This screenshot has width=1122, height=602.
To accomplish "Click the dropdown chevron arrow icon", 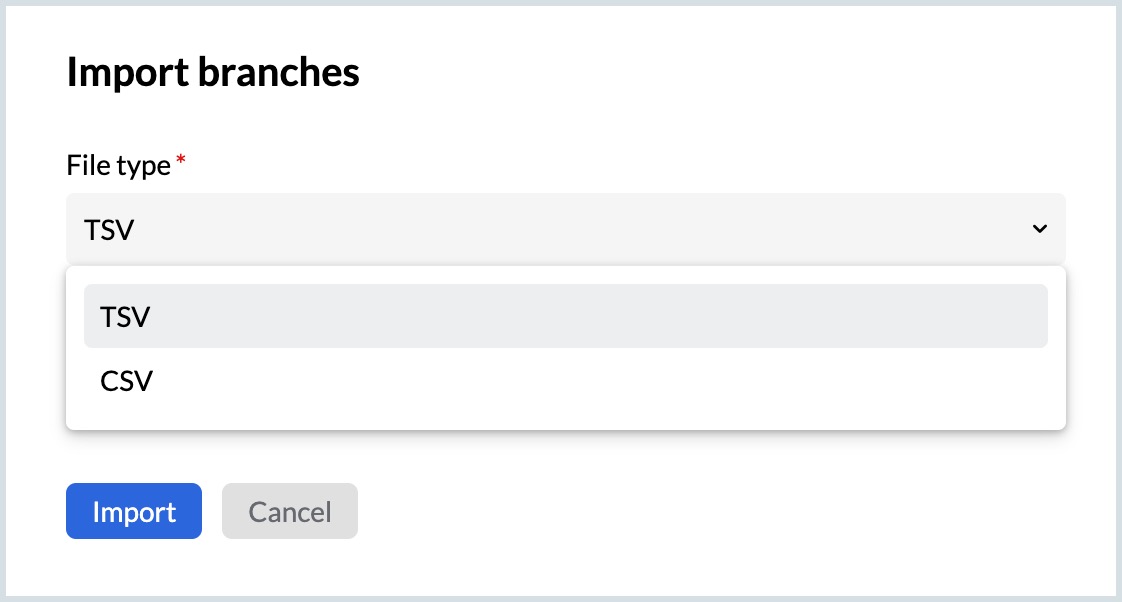I will [1039, 229].
